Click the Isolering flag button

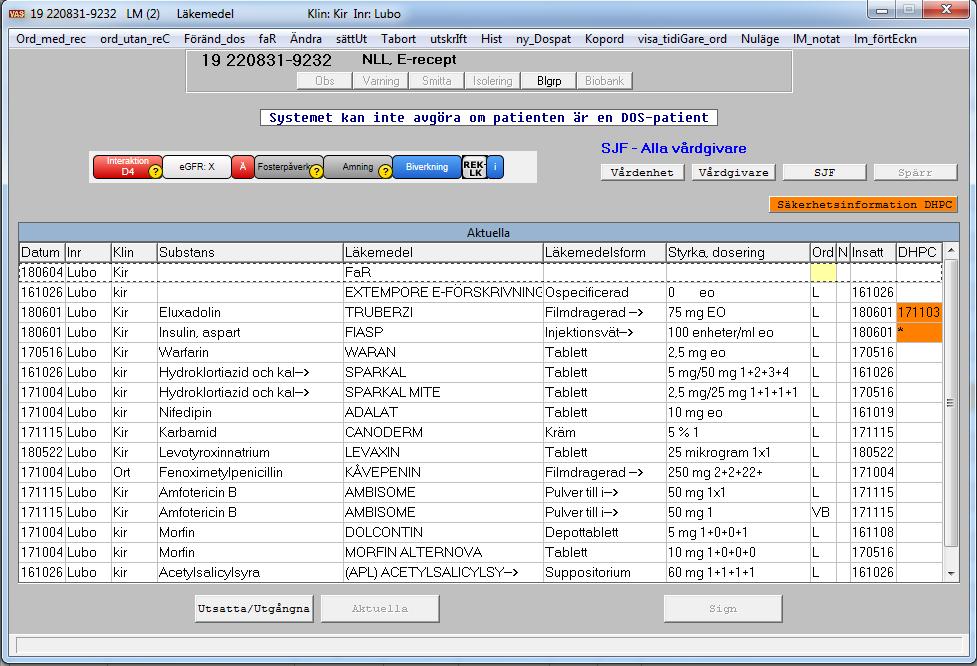coord(492,81)
